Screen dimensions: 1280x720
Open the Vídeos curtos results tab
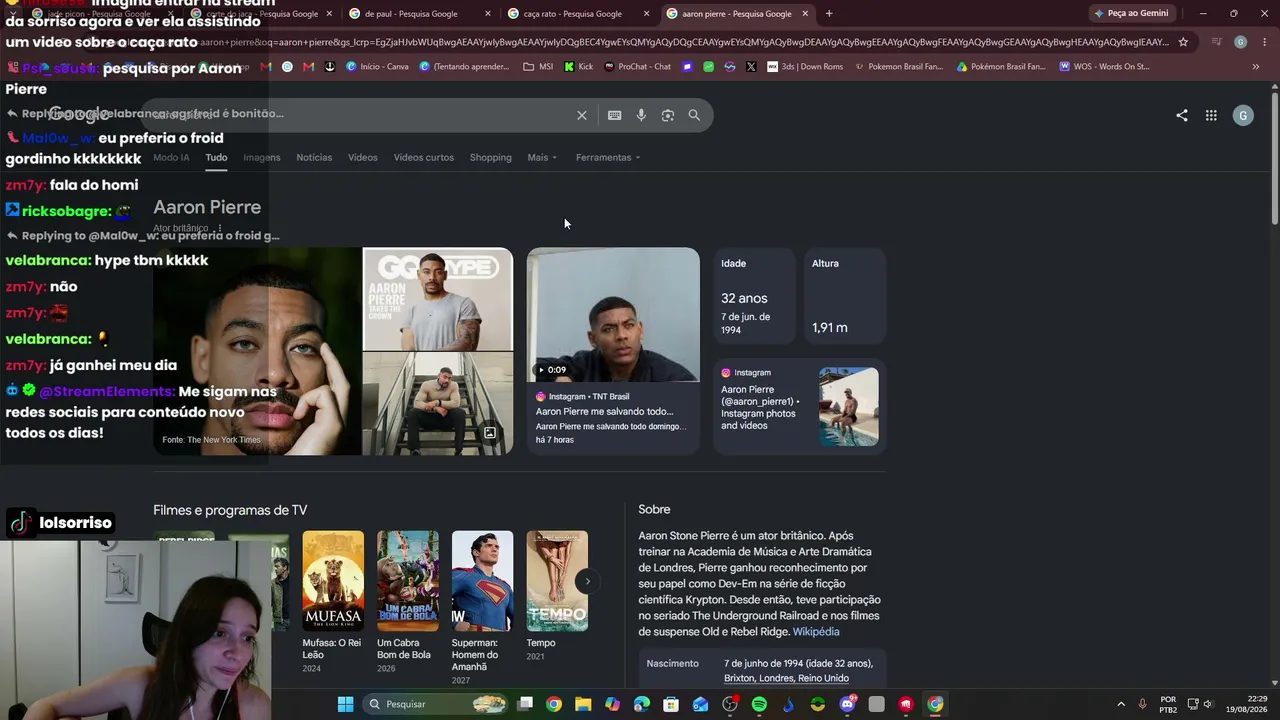tap(424, 157)
